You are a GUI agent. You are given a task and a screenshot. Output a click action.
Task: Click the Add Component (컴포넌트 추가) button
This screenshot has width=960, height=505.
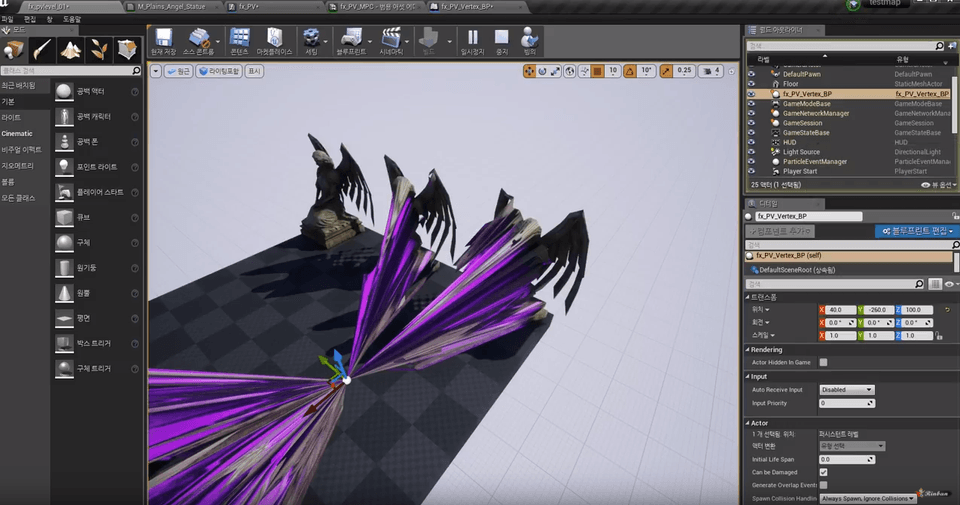click(x=779, y=231)
